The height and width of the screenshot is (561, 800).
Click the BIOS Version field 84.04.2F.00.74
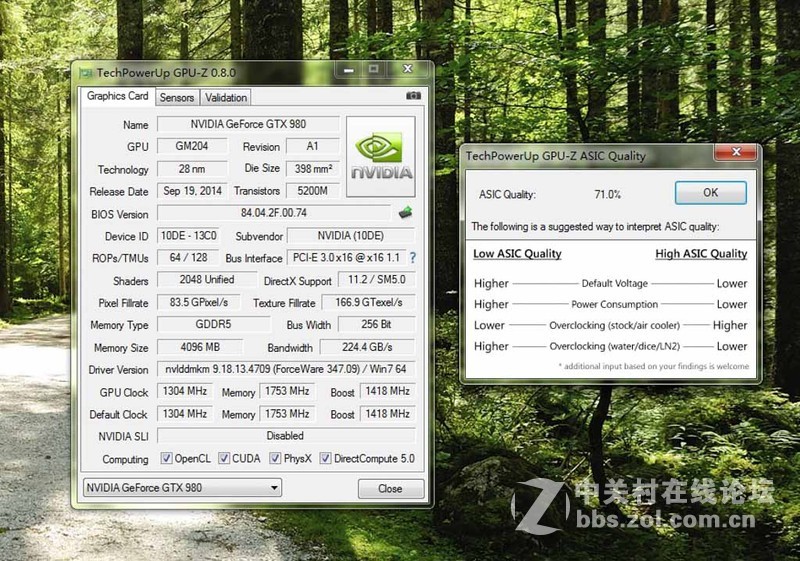[x=274, y=213]
